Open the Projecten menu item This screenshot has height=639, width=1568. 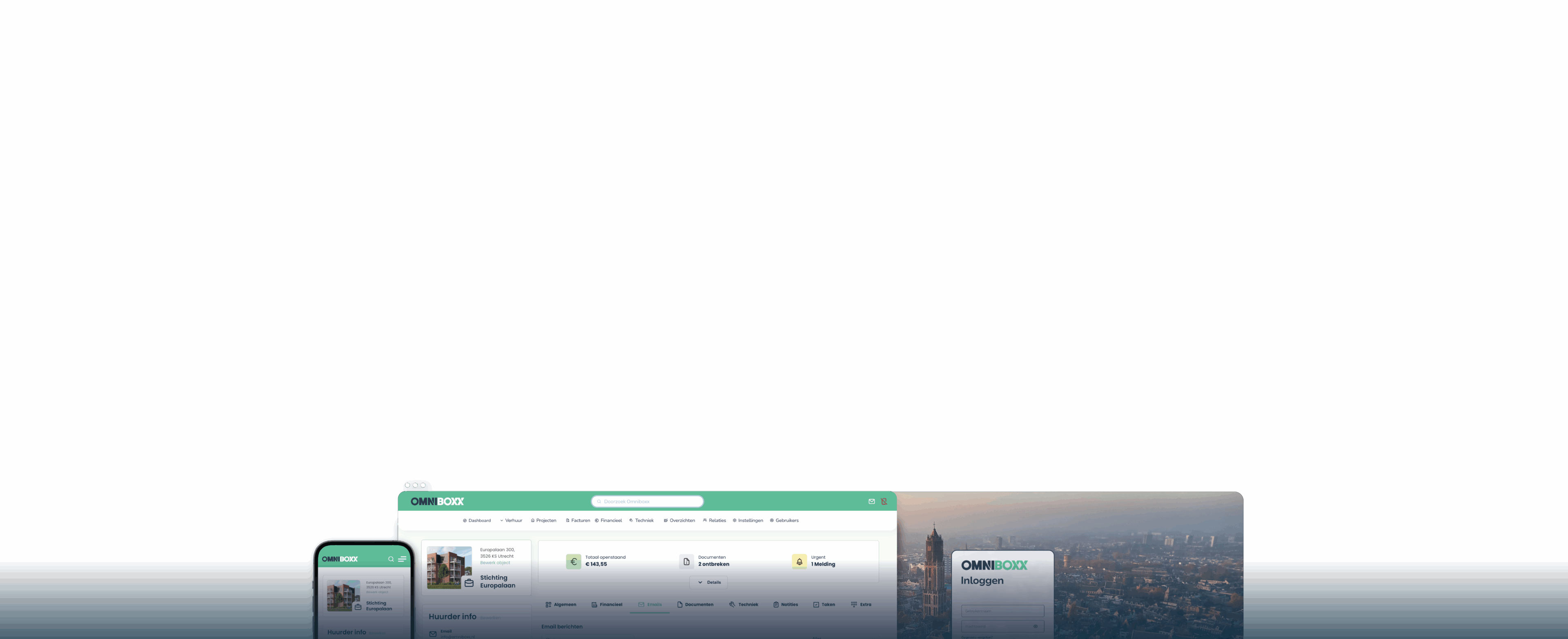pos(543,520)
